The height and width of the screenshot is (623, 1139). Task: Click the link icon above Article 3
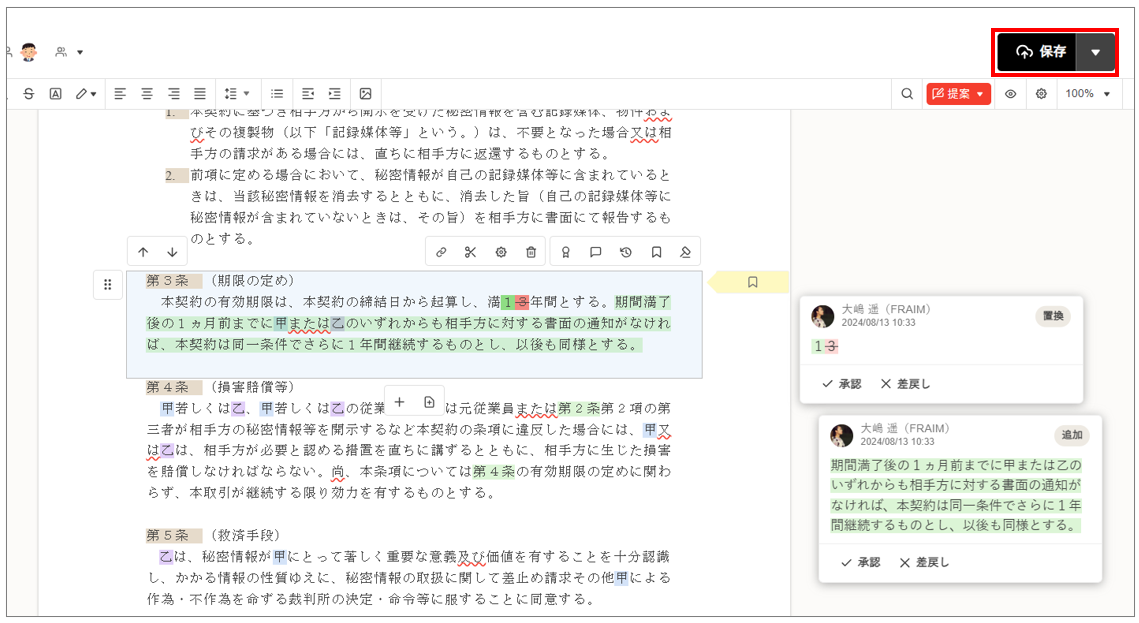point(441,252)
